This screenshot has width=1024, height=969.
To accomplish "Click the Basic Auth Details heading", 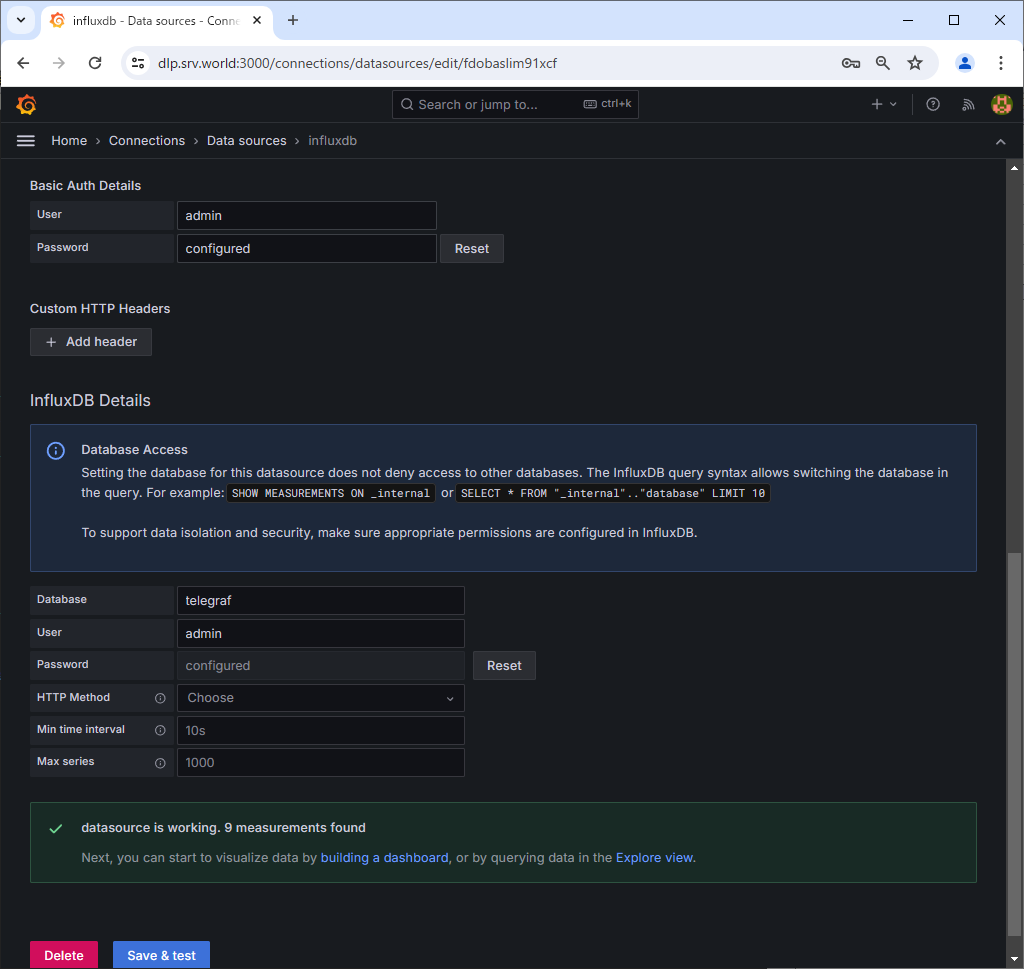I will click(x=86, y=185).
